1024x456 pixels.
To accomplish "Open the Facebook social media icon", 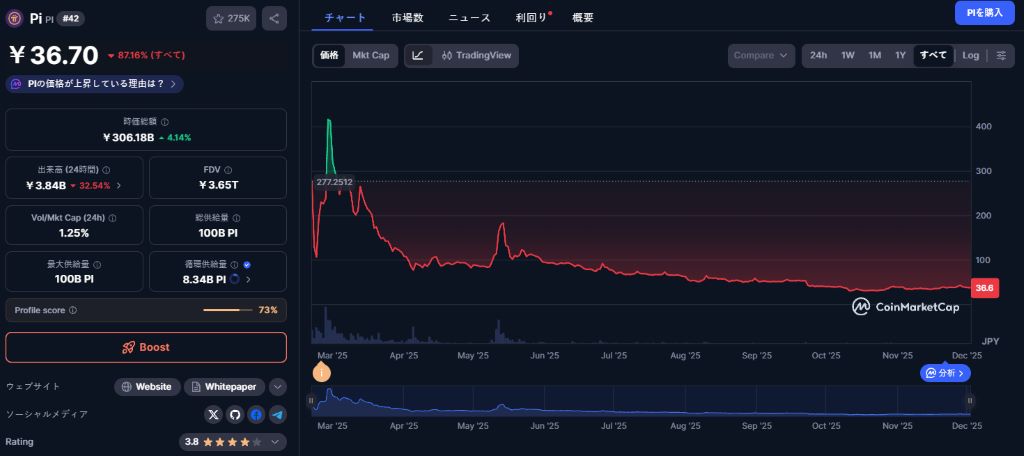I will pyautogui.click(x=256, y=414).
